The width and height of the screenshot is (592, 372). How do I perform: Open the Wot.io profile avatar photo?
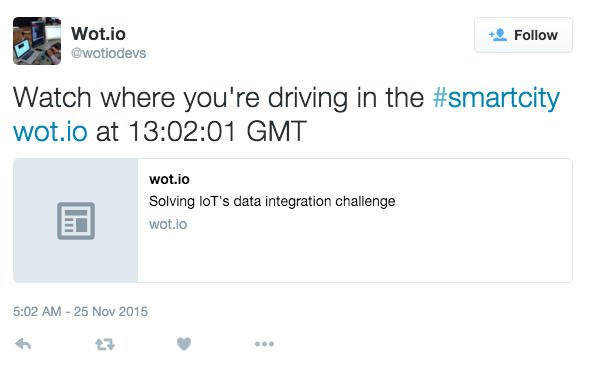coord(37,41)
